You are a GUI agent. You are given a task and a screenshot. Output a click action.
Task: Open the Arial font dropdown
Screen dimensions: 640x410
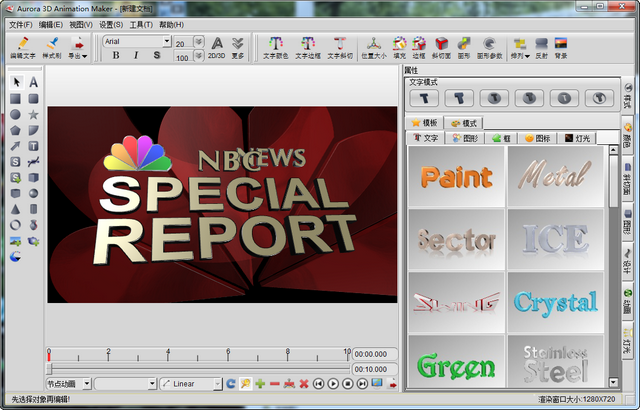click(167, 41)
